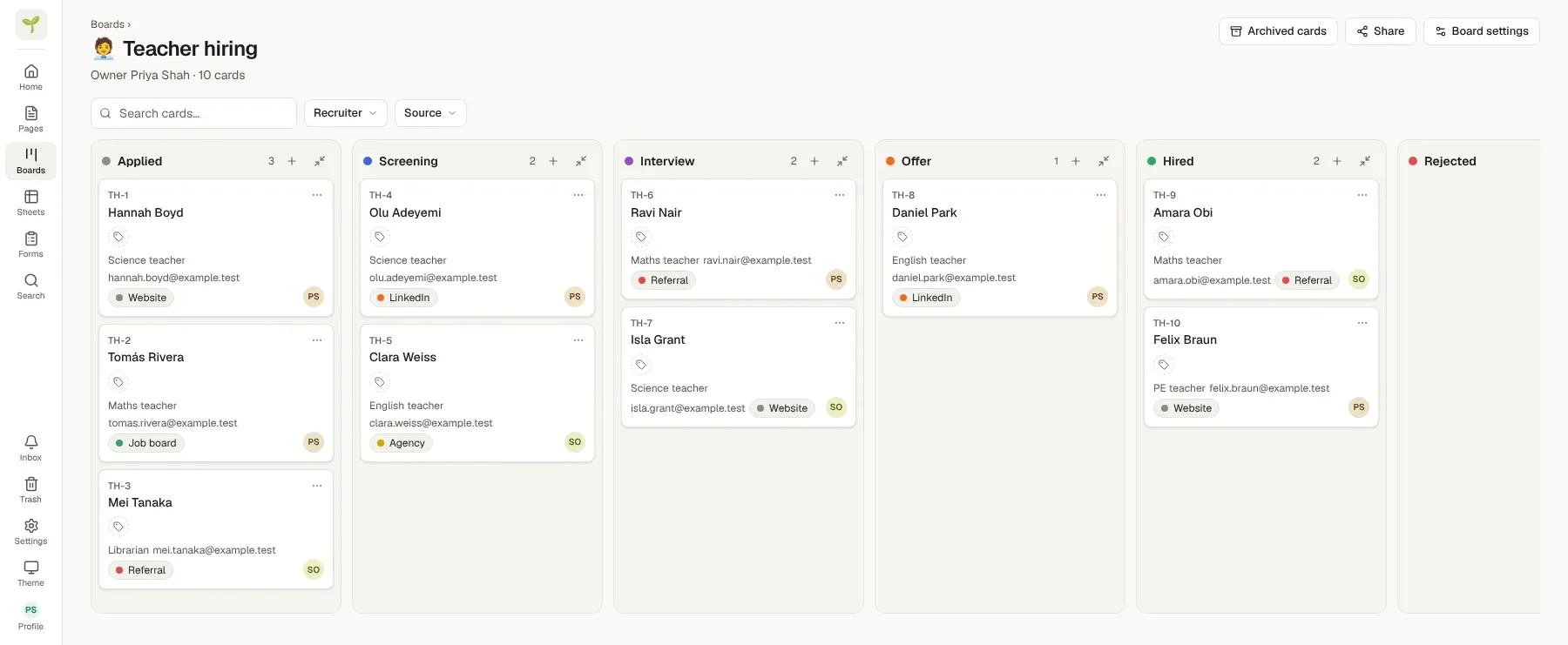Click the tag icon on Felix Braun card

point(1164,365)
